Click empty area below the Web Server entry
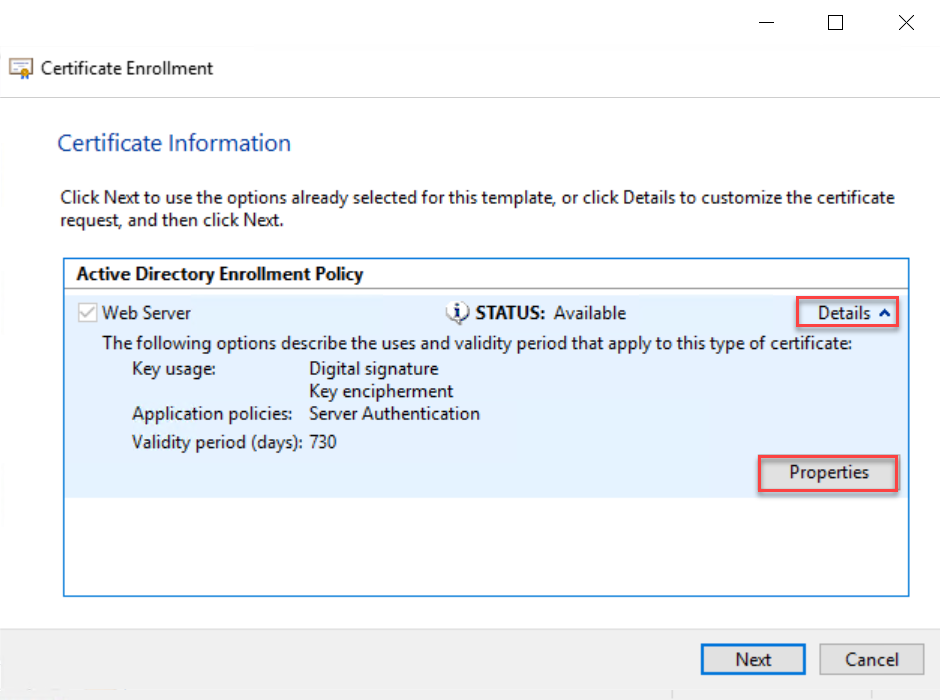This screenshot has width=940, height=700. pyautogui.click(x=486, y=545)
